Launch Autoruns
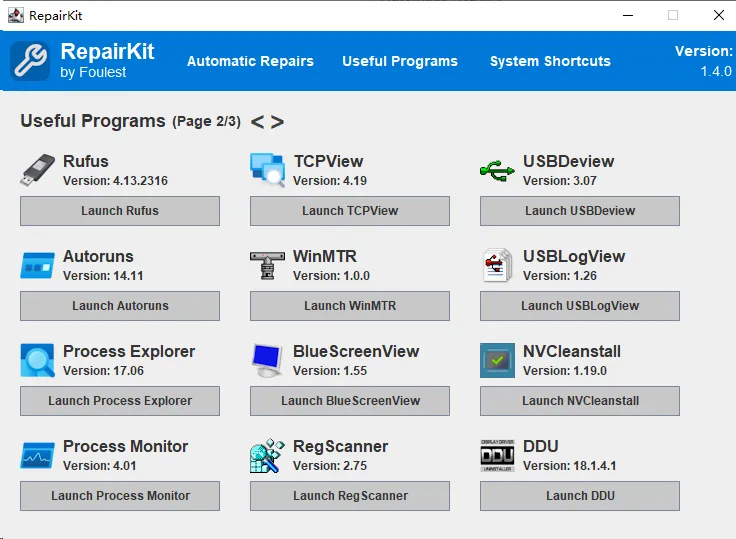736x539 pixels. coord(120,306)
